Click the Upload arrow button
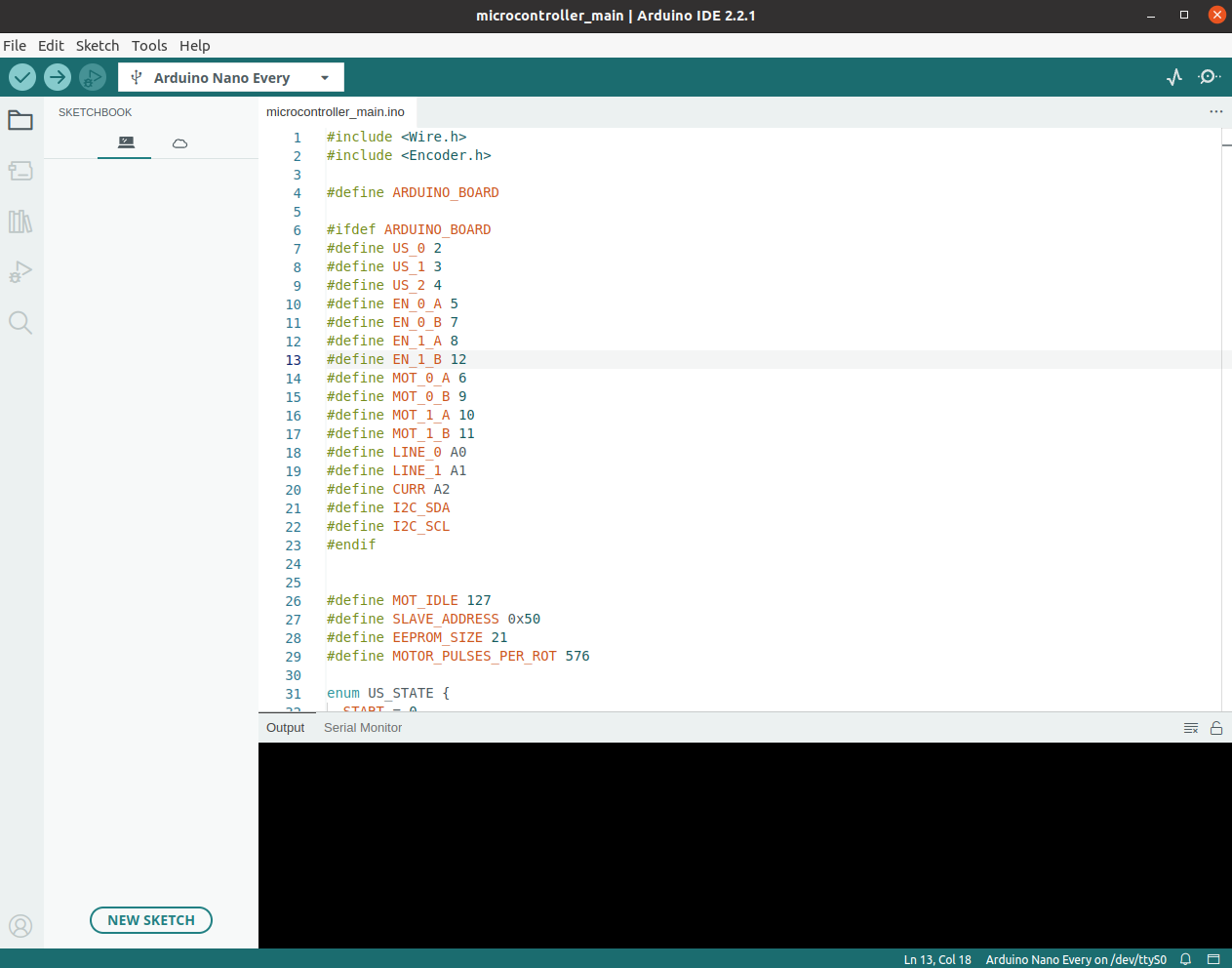The image size is (1232, 968). click(58, 77)
